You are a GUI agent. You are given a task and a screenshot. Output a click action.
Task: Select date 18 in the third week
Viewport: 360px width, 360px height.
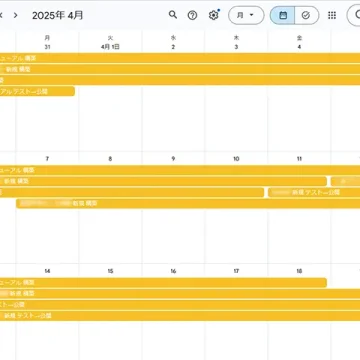coord(299,271)
